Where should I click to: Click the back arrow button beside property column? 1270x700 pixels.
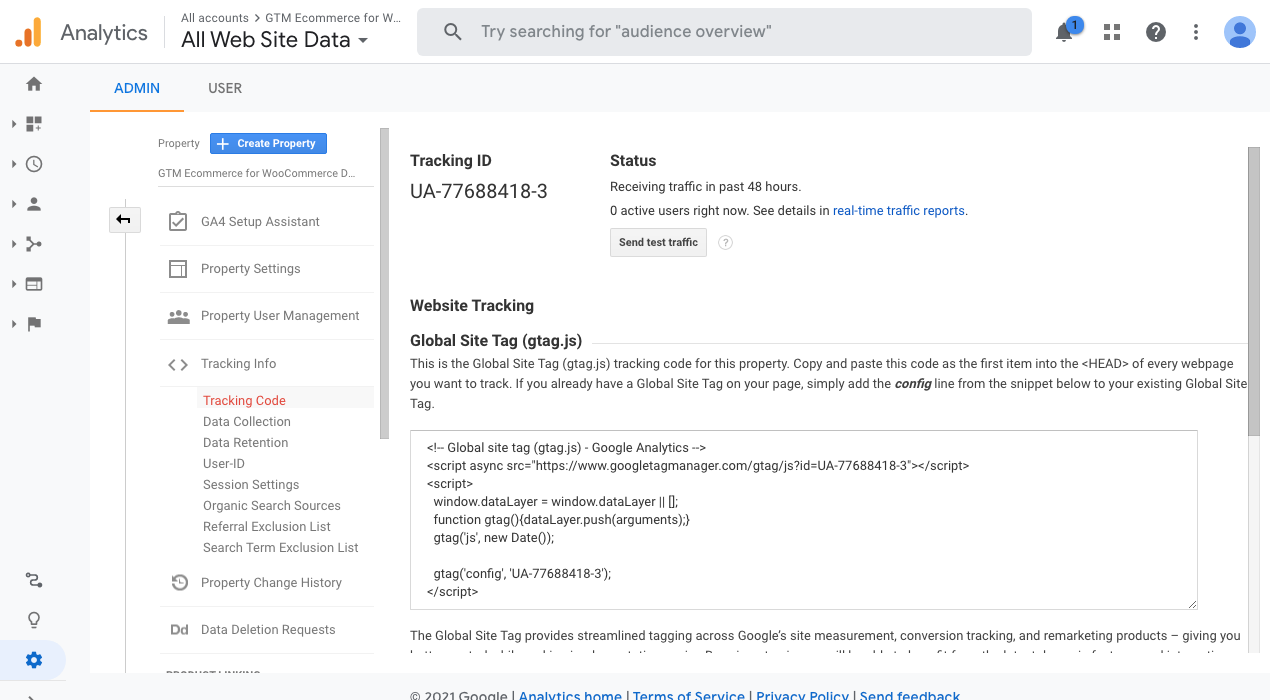(124, 219)
